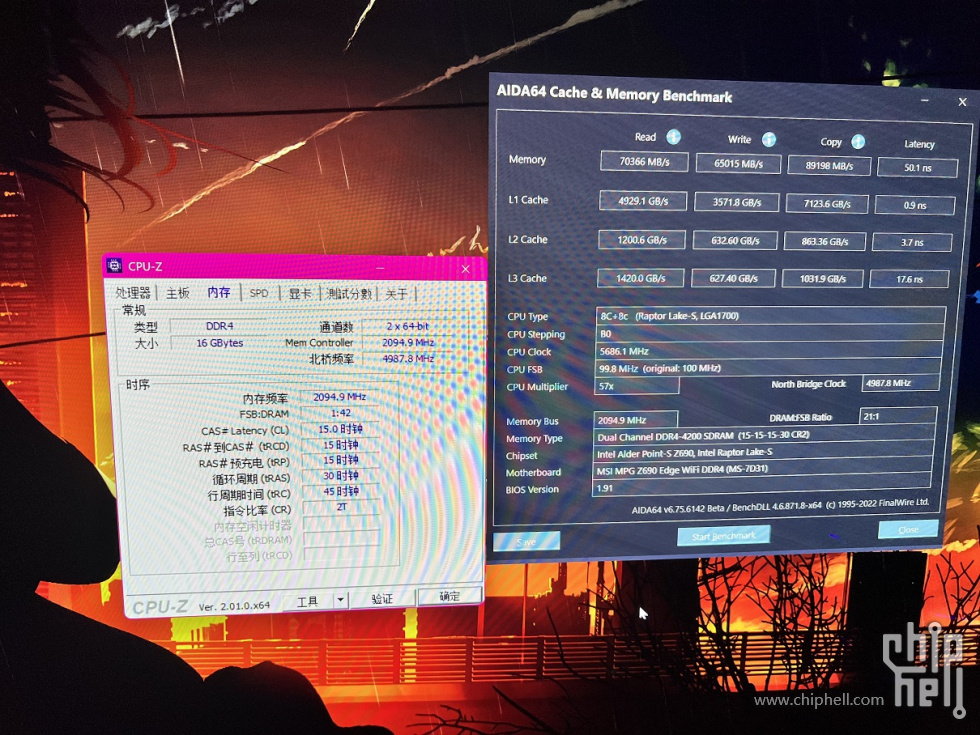Click Save in the AIDA64 benchmark window
The height and width of the screenshot is (735, 980).
(526, 542)
